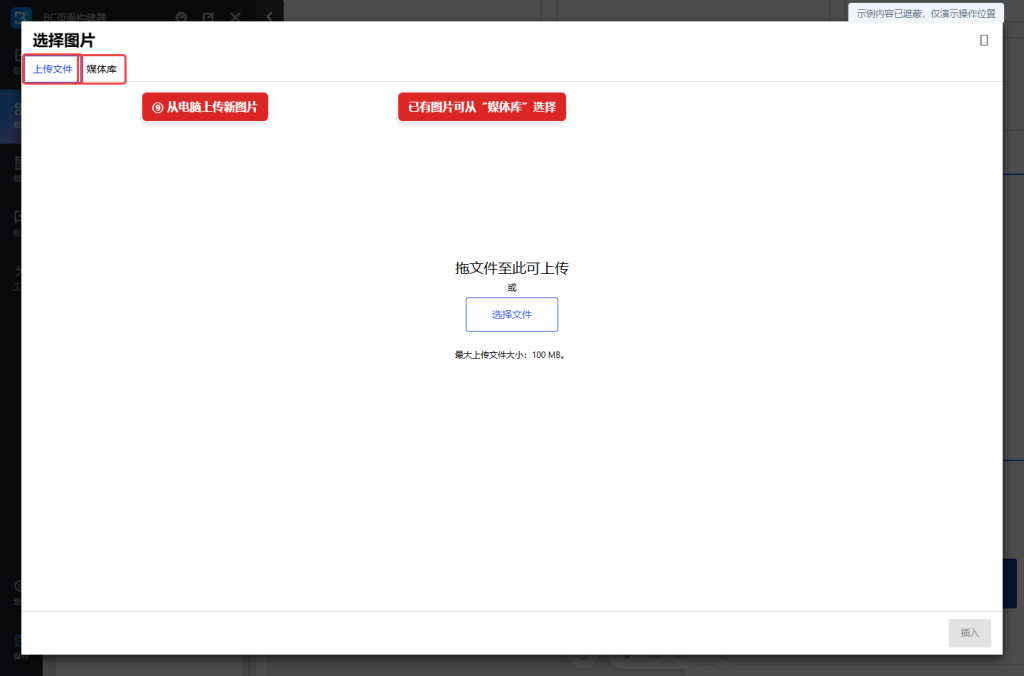Open the 媒体库 tab
1024x676 pixels.
tap(102, 69)
